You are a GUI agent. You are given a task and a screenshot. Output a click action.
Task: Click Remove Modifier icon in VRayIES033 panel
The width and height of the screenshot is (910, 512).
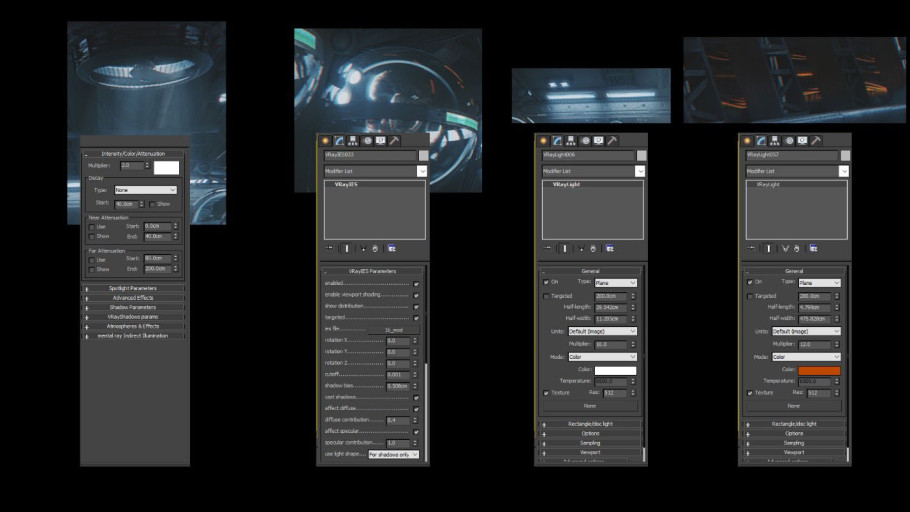(x=375, y=248)
